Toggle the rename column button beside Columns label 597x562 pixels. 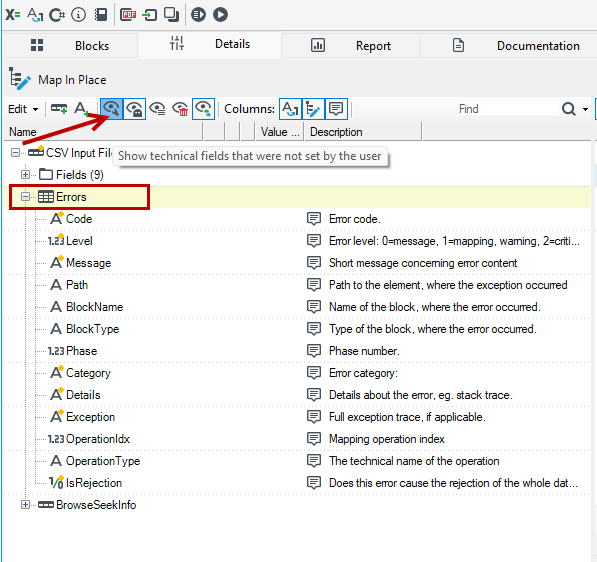(291, 109)
